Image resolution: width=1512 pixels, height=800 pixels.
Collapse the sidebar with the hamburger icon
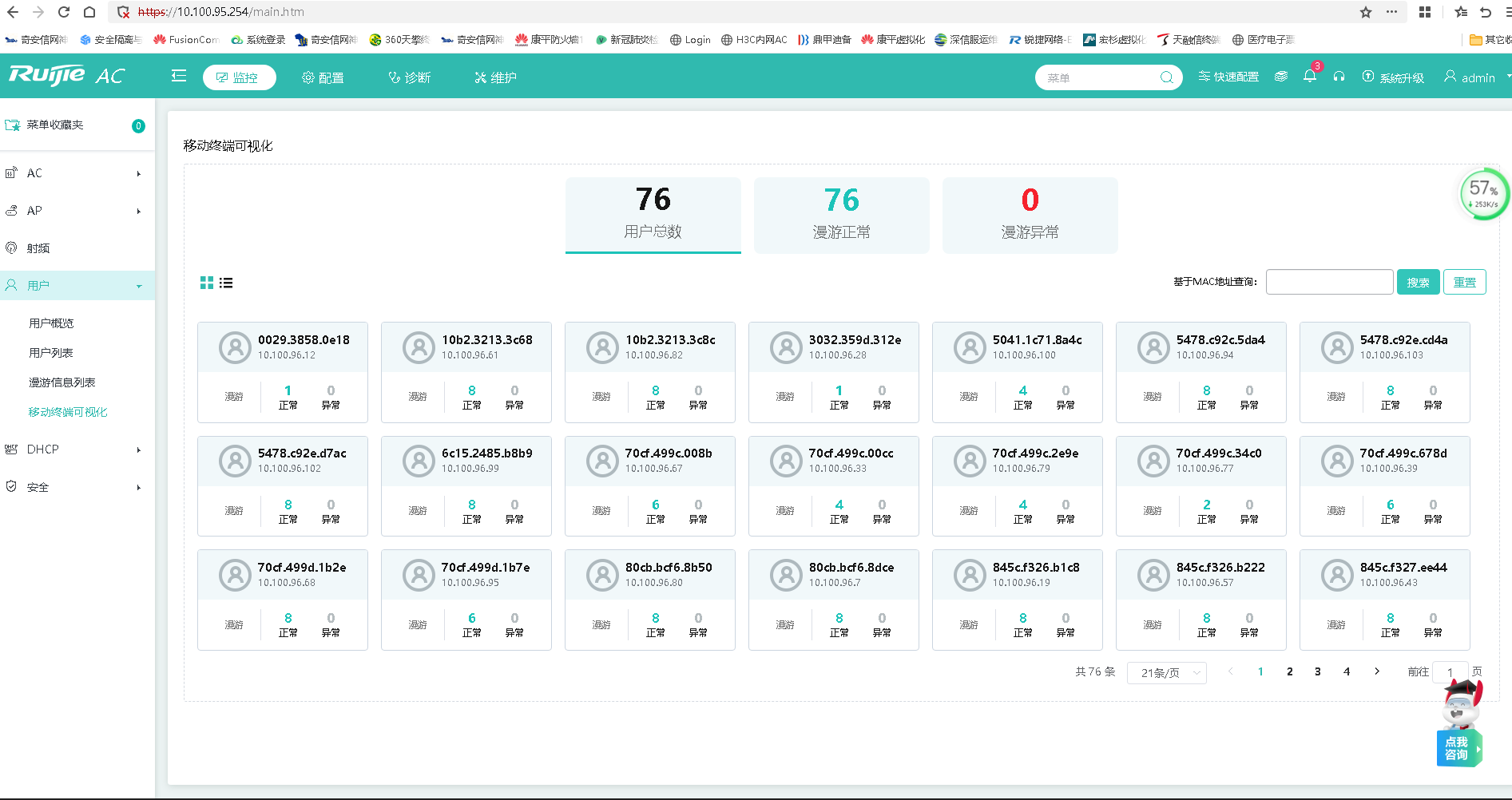point(179,76)
